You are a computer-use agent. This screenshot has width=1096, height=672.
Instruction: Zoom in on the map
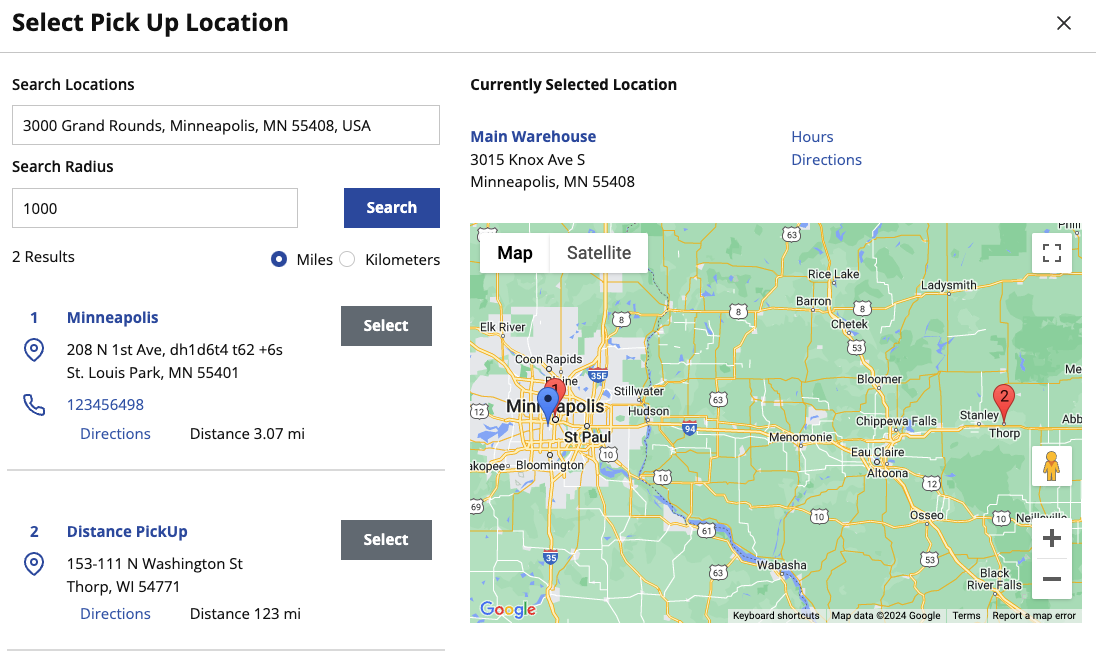point(1051,539)
